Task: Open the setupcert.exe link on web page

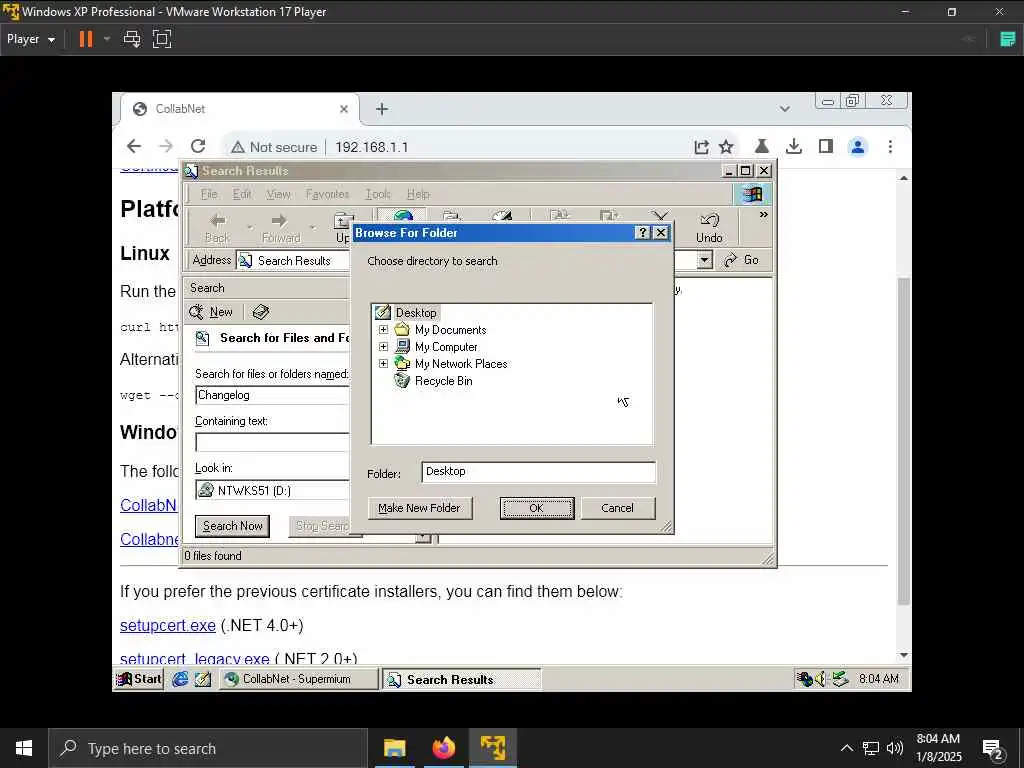Action: 168,625
